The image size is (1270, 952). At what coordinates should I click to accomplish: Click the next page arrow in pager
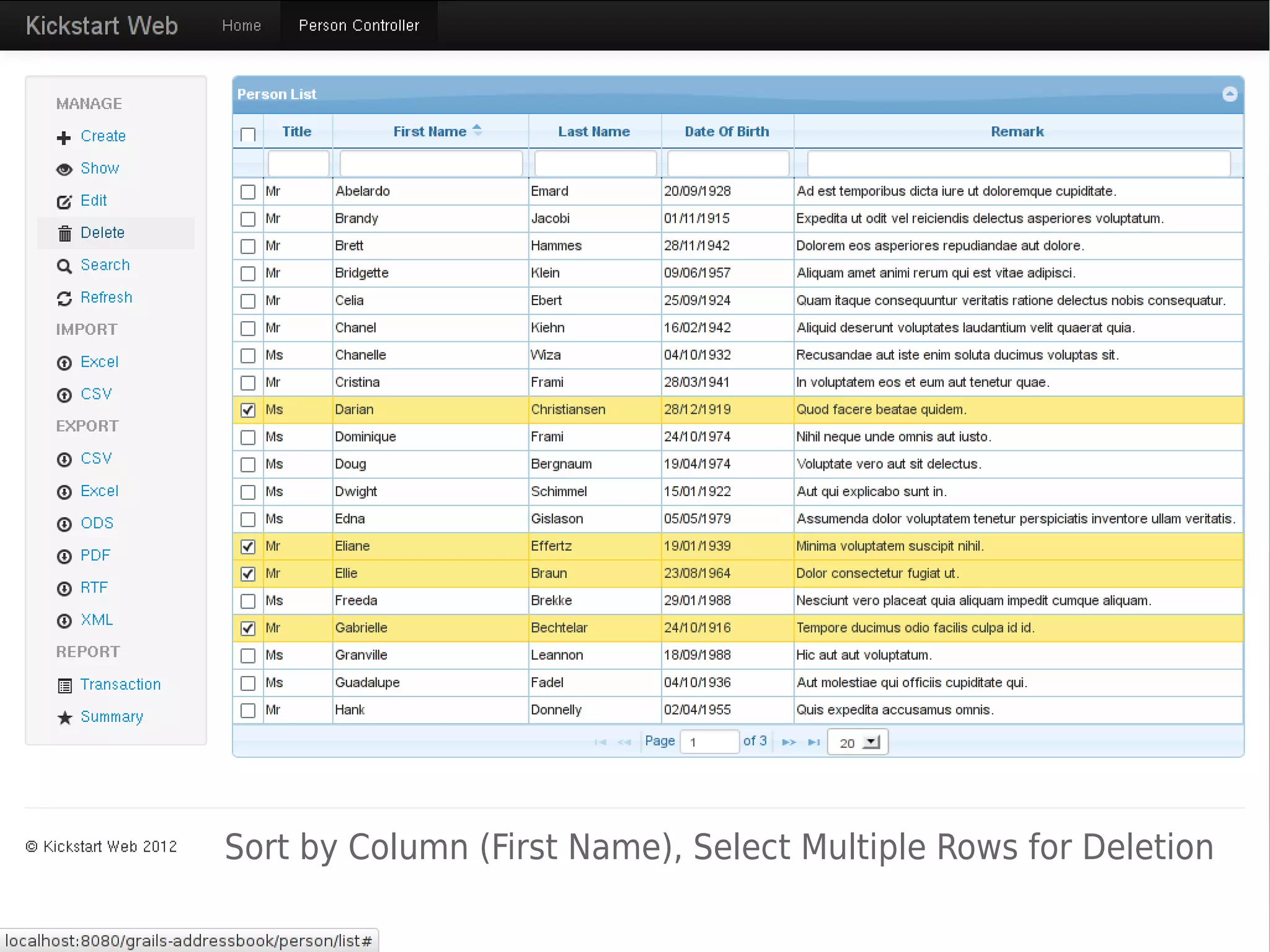pos(788,742)
